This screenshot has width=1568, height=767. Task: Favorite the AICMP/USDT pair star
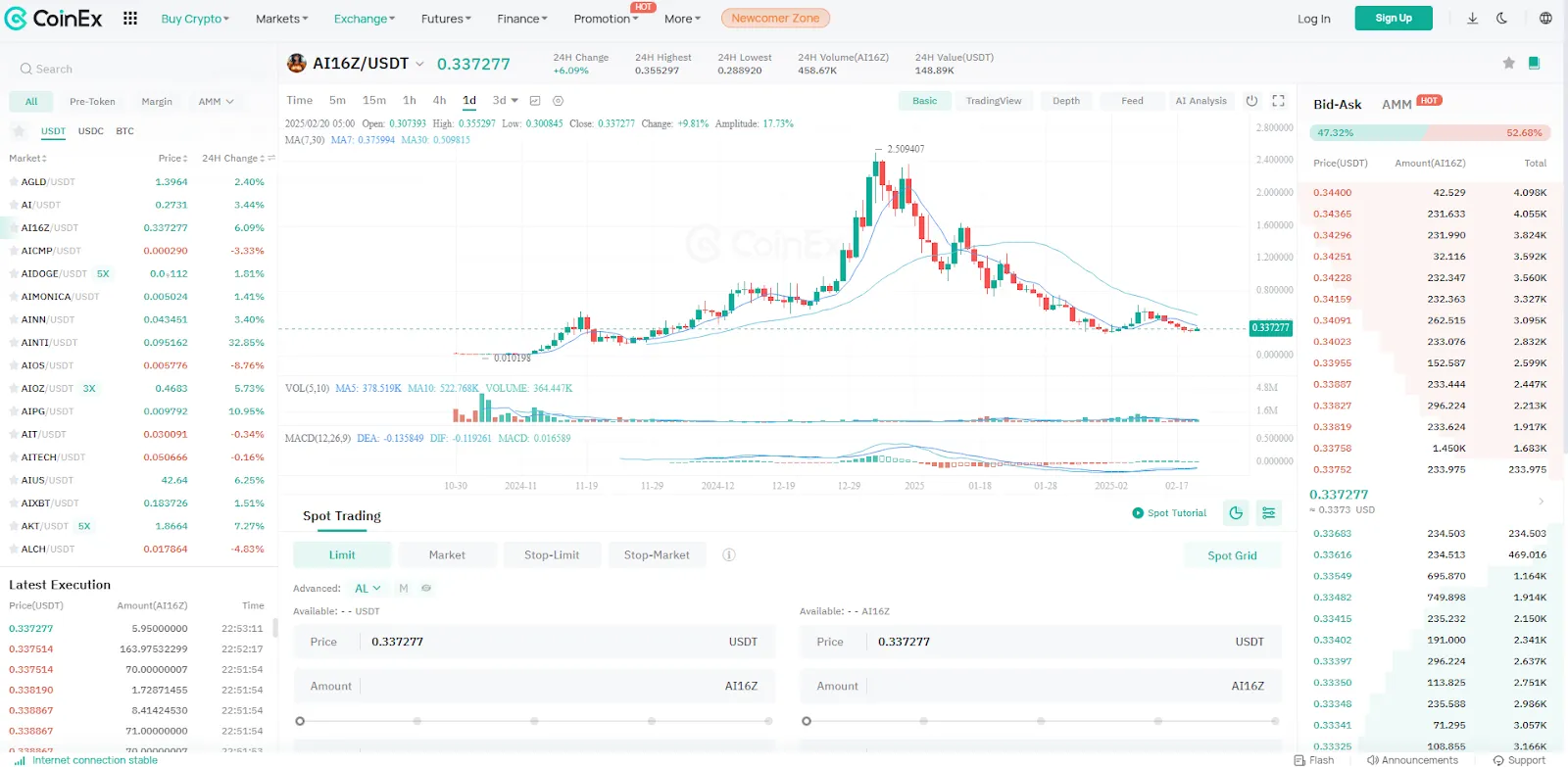coord(14,251)
